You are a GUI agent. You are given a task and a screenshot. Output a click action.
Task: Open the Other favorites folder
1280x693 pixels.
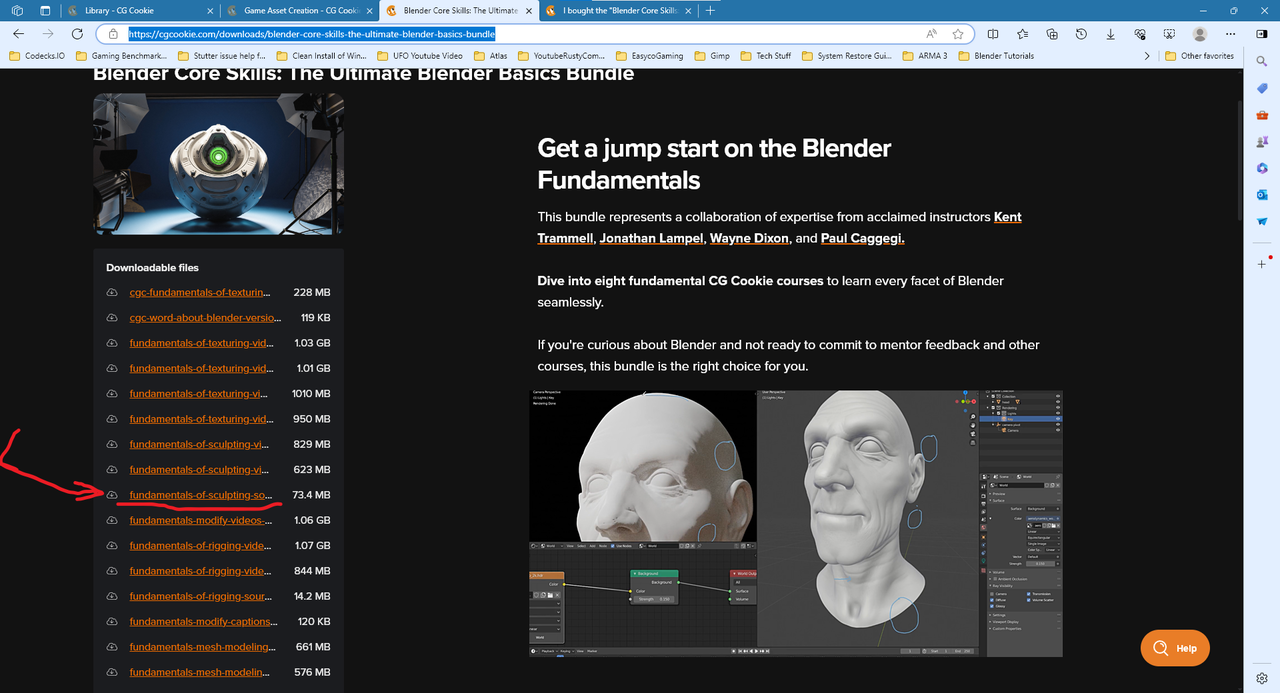point(1199,56)
